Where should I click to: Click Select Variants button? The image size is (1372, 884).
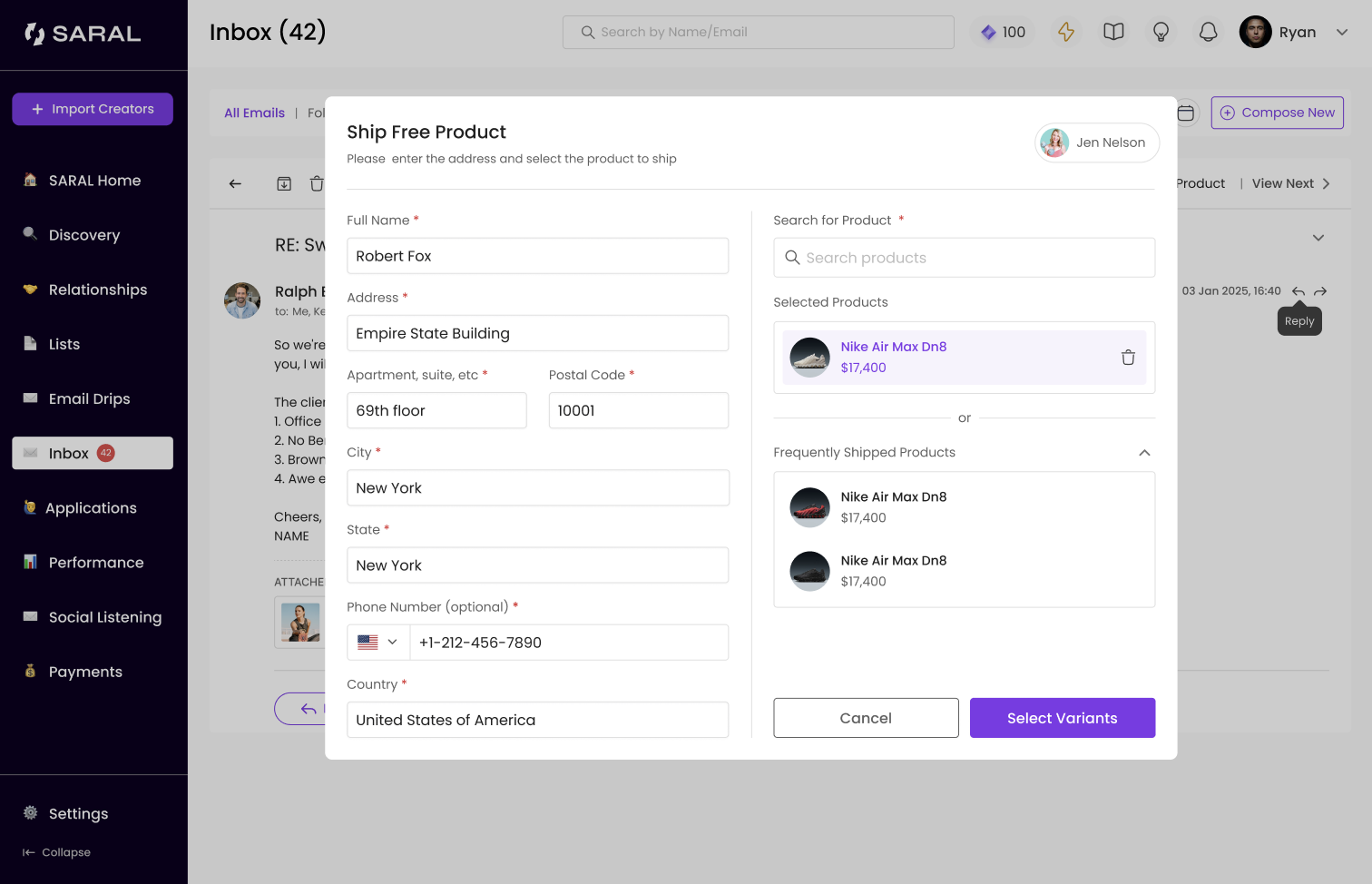tap(1063, 718)
